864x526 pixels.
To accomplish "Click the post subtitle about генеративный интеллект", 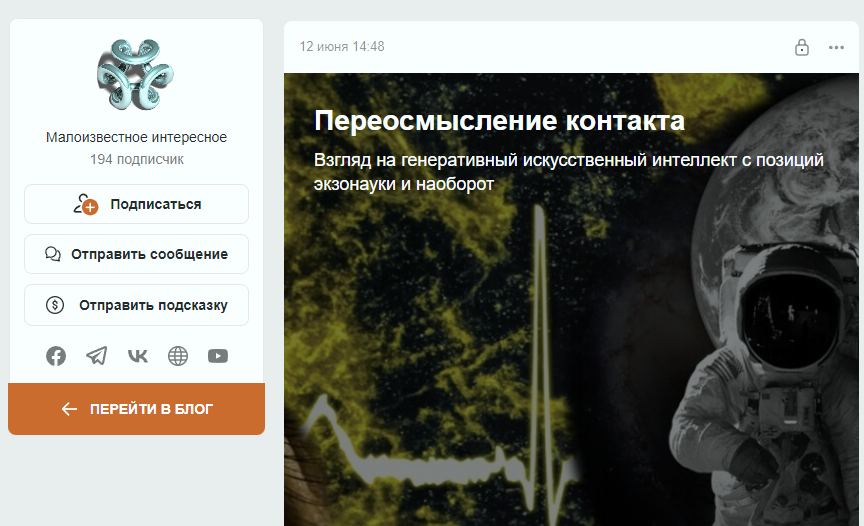I will (x=569, y=171).
